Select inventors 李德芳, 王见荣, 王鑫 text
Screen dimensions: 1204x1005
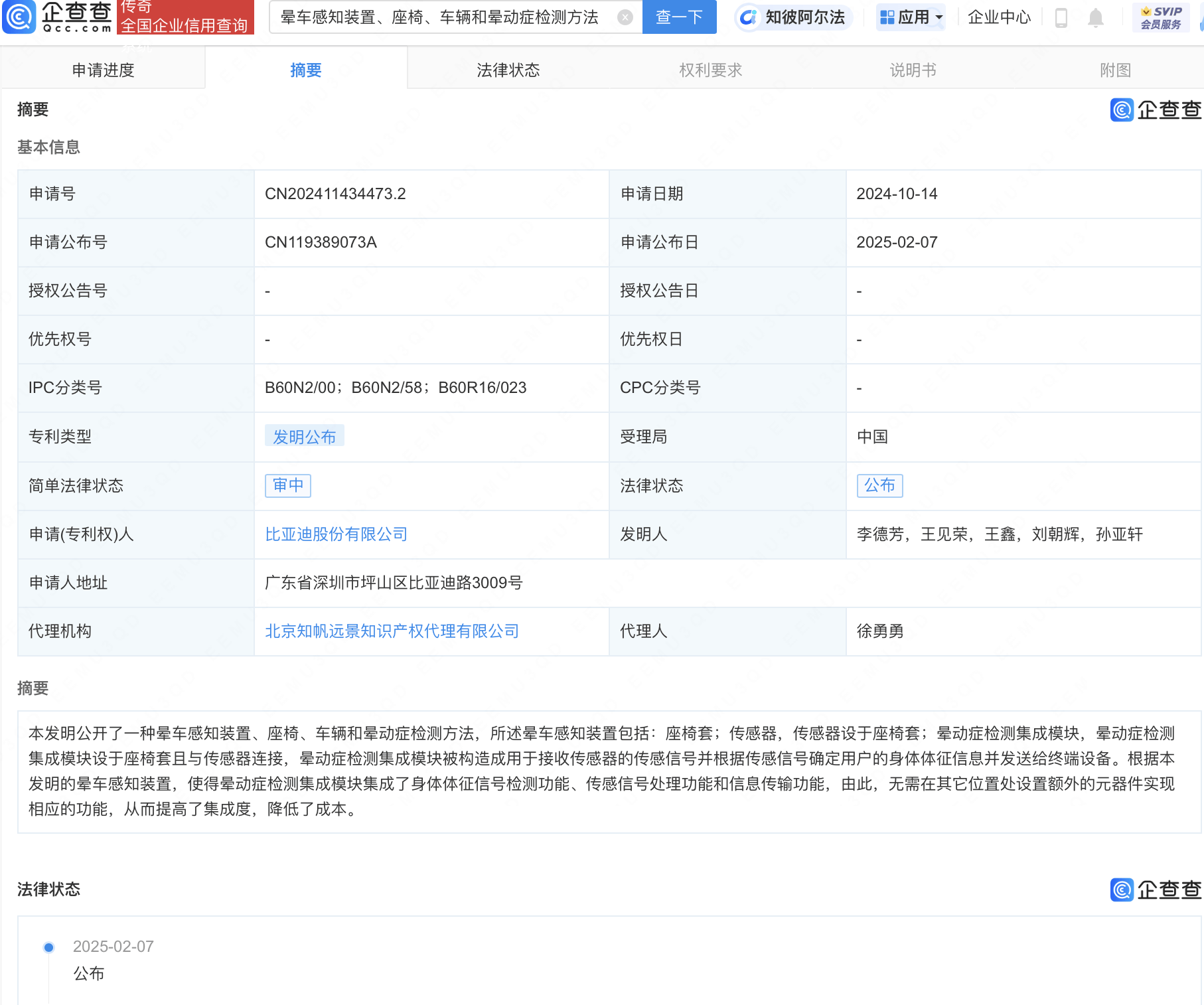[936, 534]
